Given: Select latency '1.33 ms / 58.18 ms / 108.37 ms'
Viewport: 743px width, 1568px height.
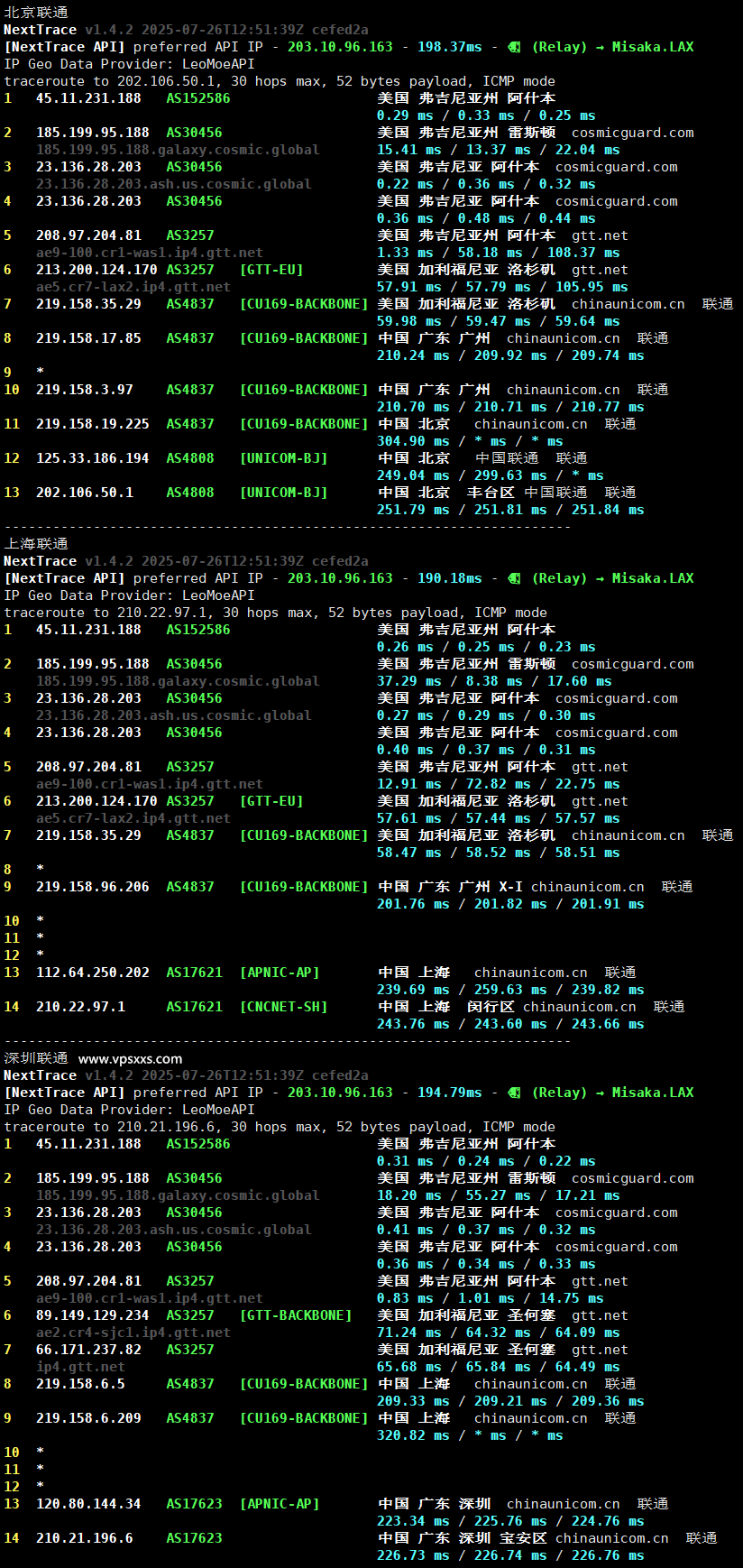Looking at the screenshot, I should pyautogui.click(x=499, y=253).
